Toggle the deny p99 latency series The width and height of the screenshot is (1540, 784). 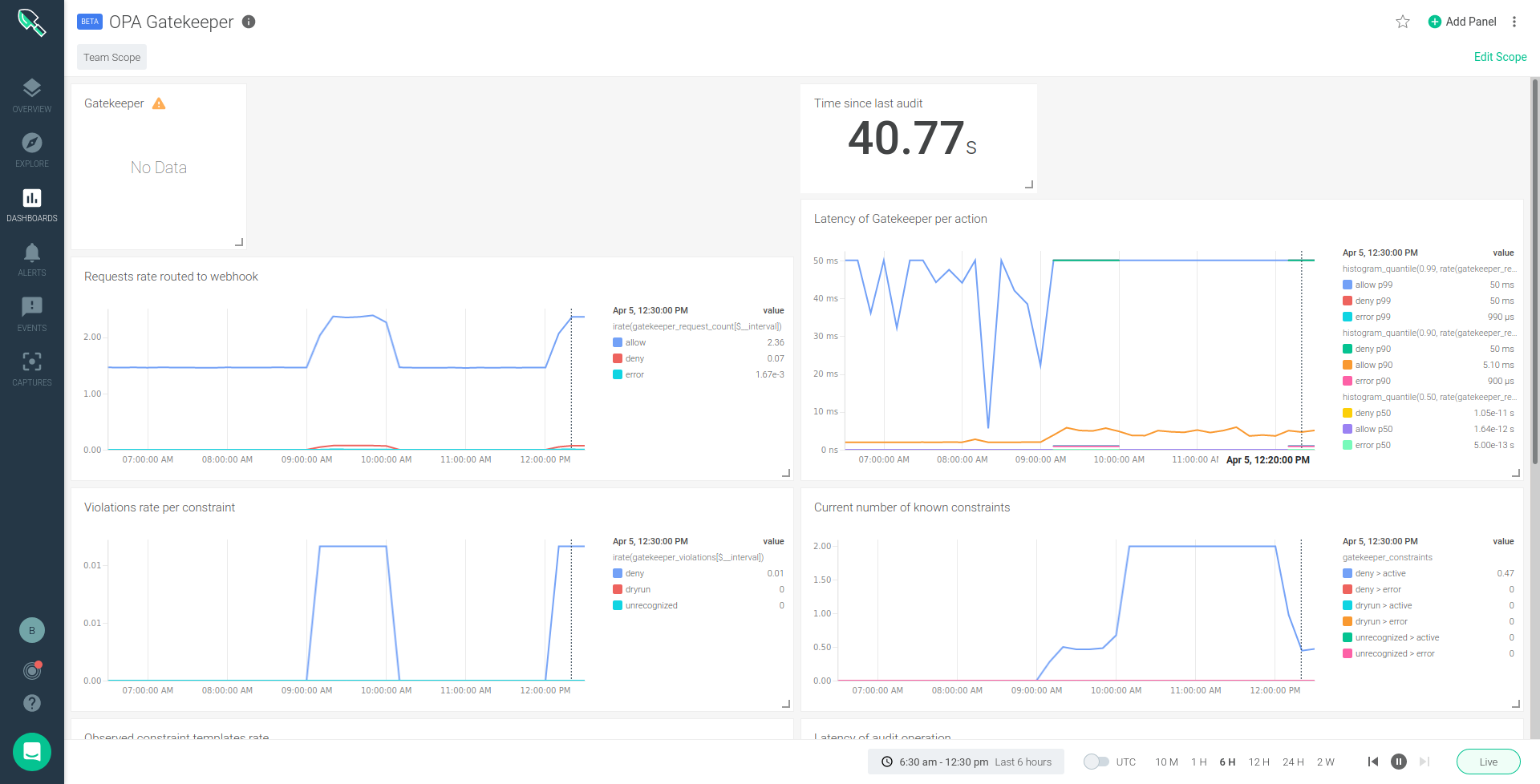[1428, 301]
